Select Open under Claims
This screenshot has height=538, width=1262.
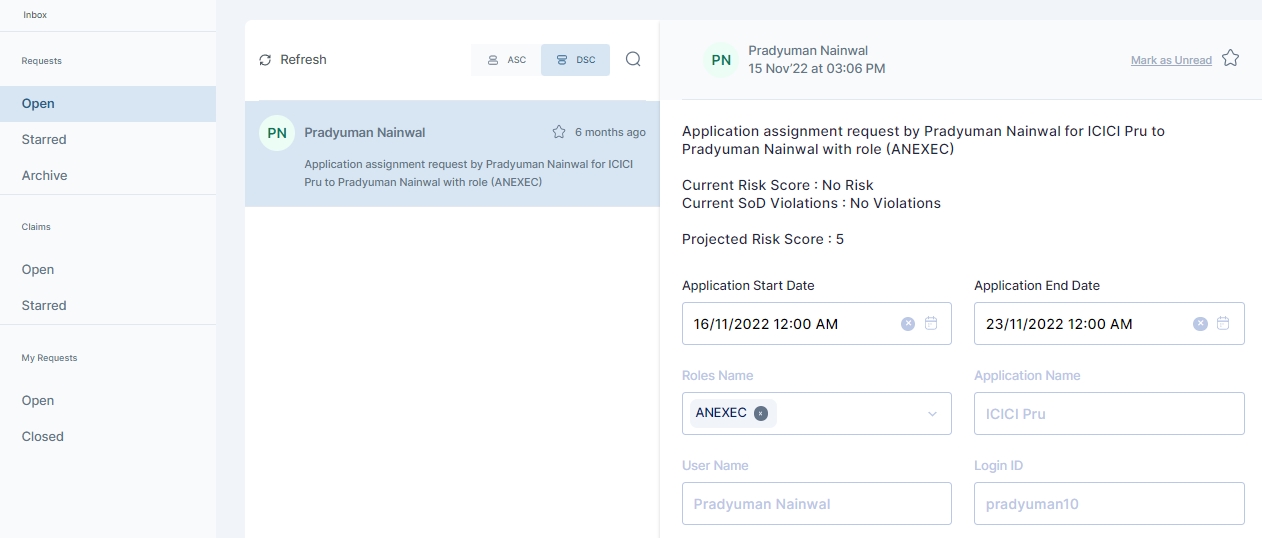38,269
